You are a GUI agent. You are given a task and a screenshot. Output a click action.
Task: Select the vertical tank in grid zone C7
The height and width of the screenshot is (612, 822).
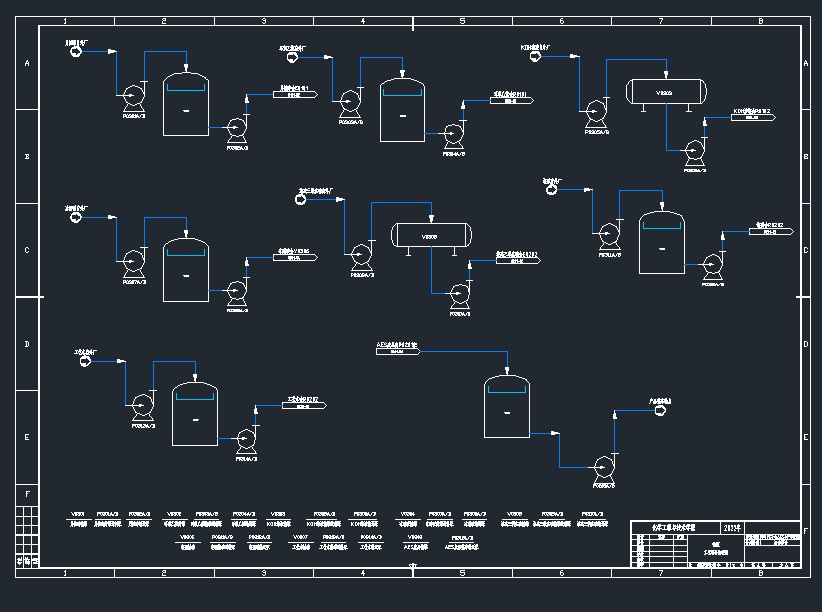click(x=662, y=242)
